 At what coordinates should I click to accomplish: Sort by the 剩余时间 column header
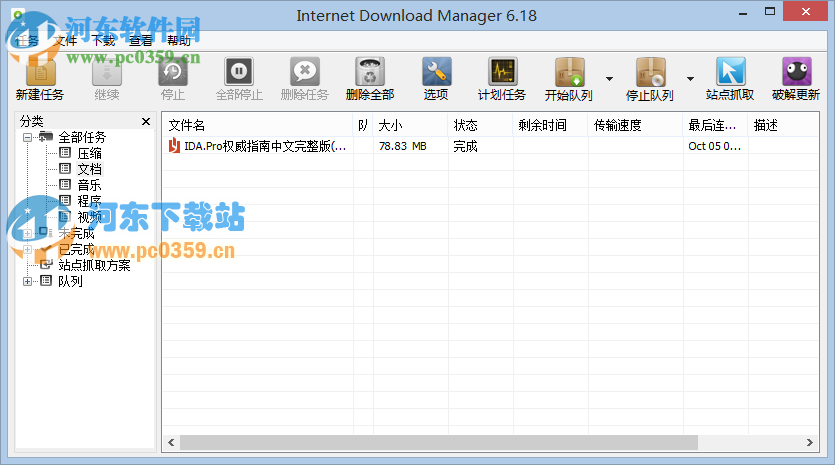coord(551,125)
